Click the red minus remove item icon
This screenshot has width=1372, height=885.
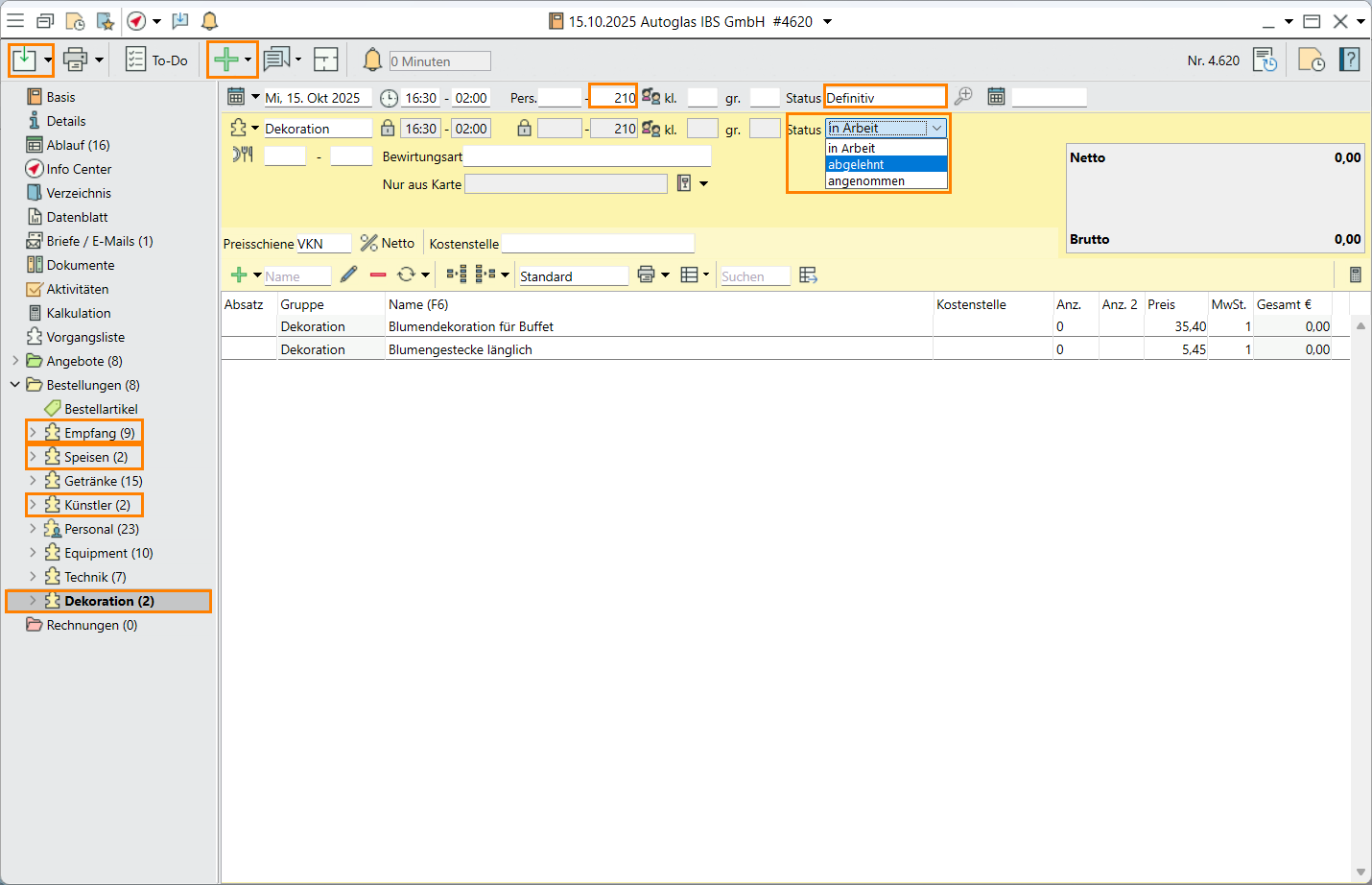click(x=378, y=275)
